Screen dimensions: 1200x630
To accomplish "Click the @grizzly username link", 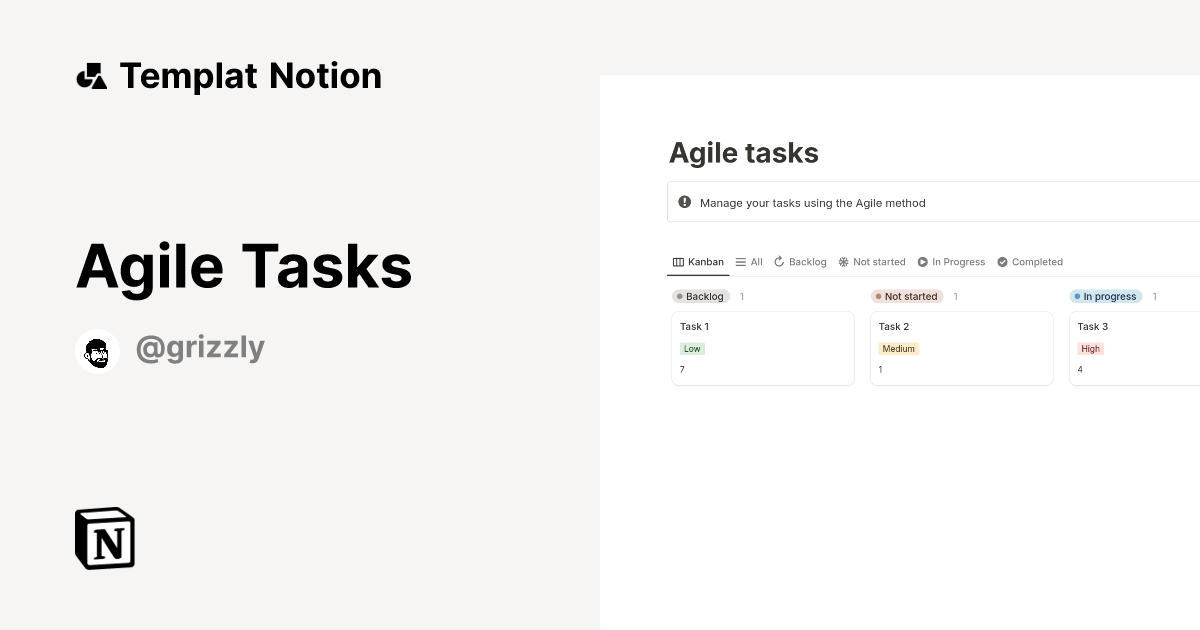I will [200, 347].
